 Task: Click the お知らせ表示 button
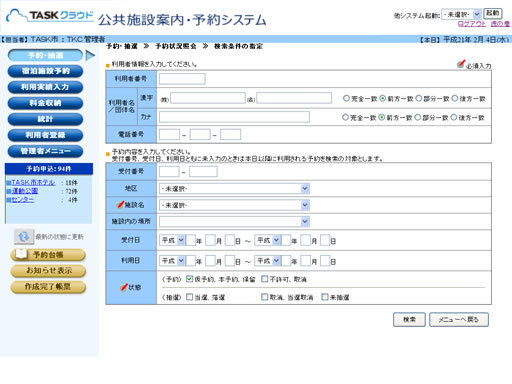(48, 270)
